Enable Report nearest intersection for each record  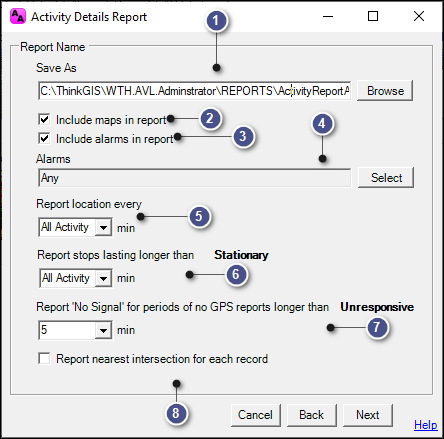click(x=44, y=359)
